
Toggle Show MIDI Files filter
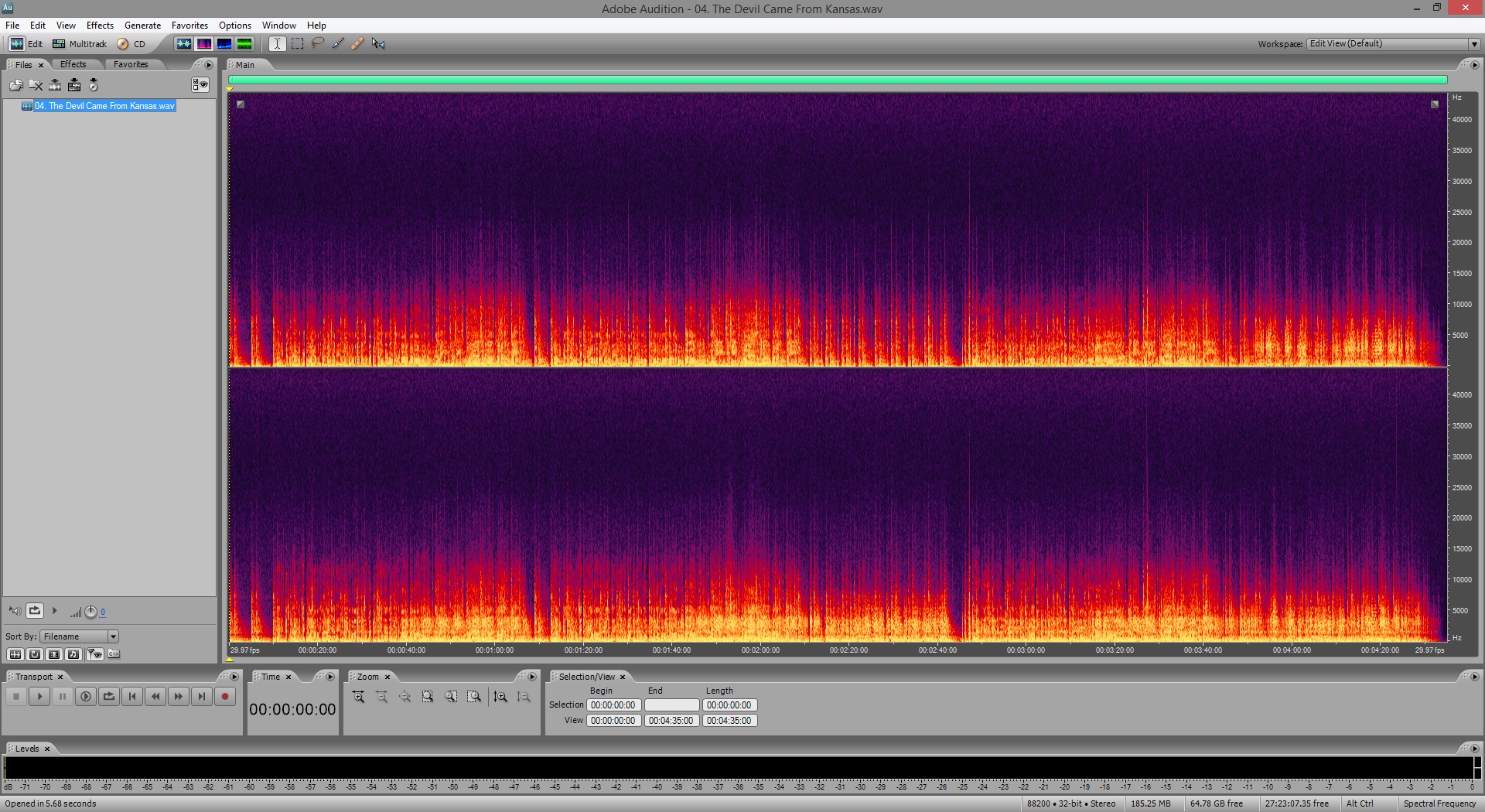[73, 654]
